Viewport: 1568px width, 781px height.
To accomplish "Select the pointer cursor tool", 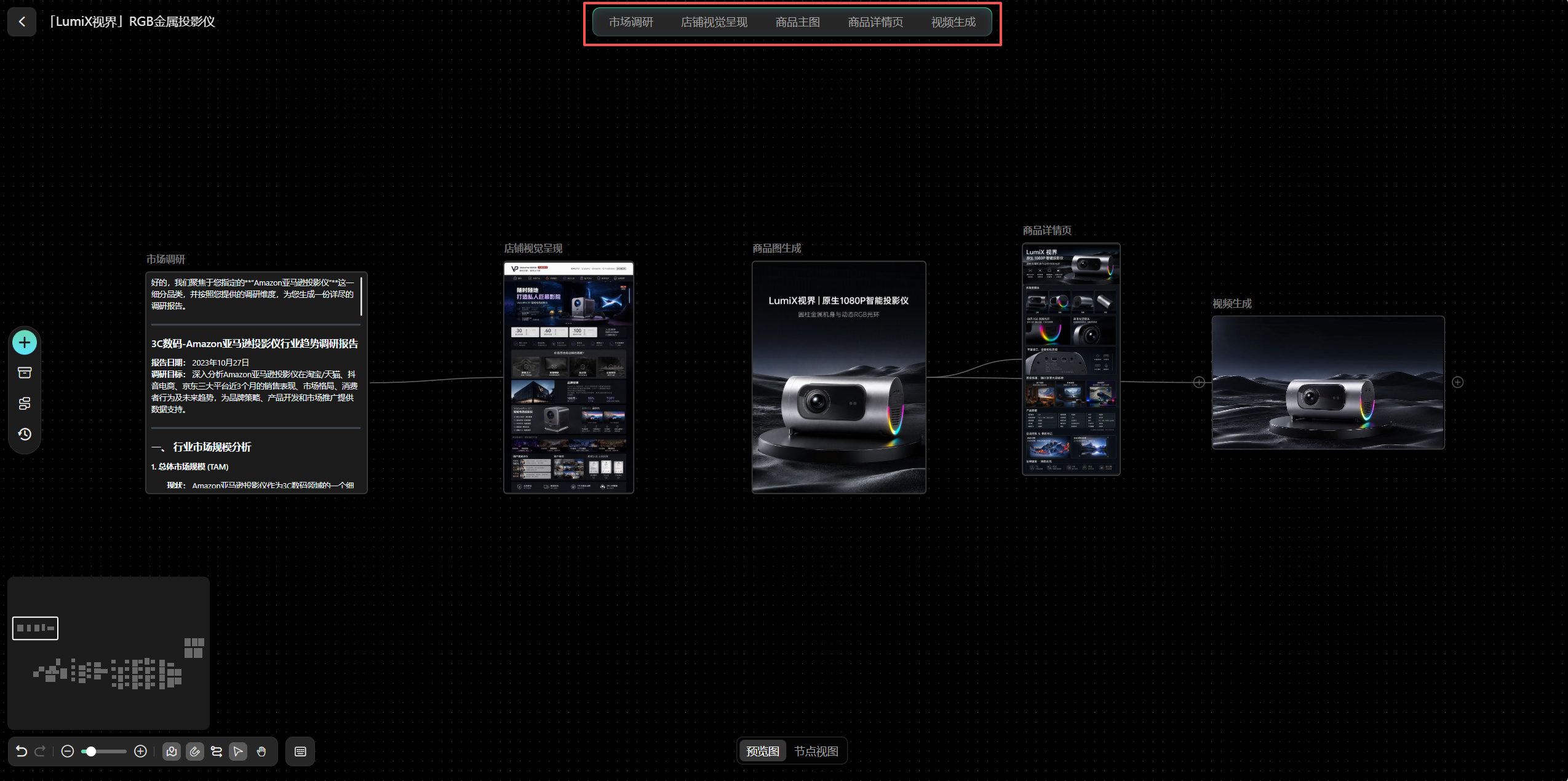I will [238, 751].
